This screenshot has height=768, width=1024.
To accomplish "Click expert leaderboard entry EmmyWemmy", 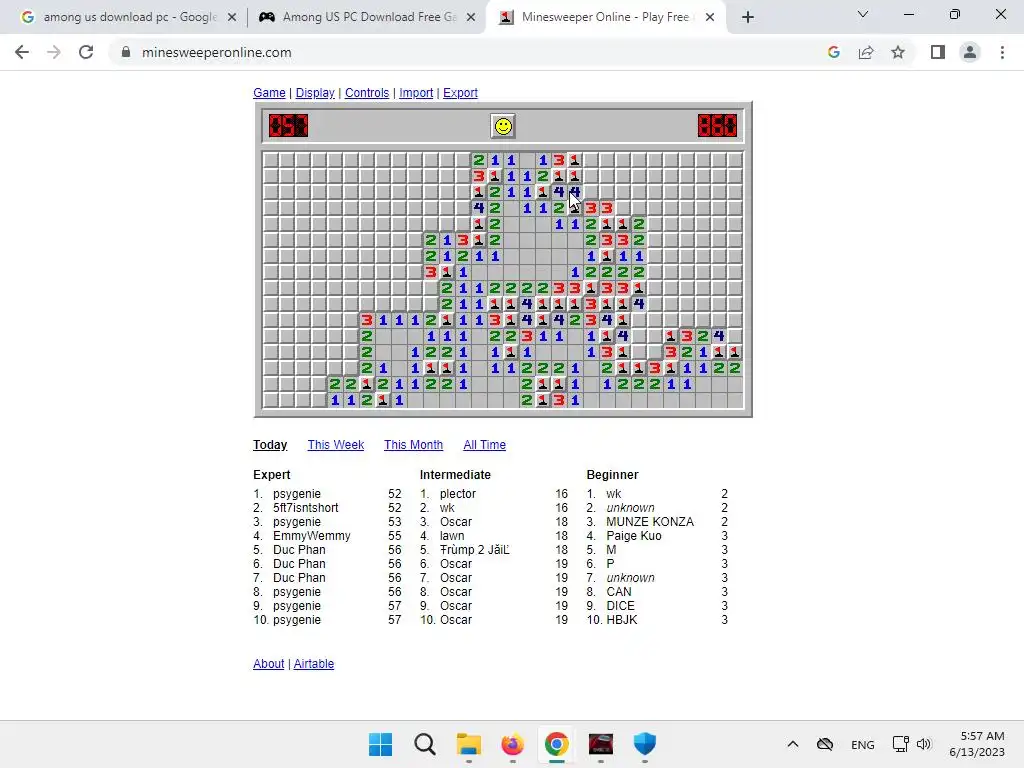I will pos(312,536).
